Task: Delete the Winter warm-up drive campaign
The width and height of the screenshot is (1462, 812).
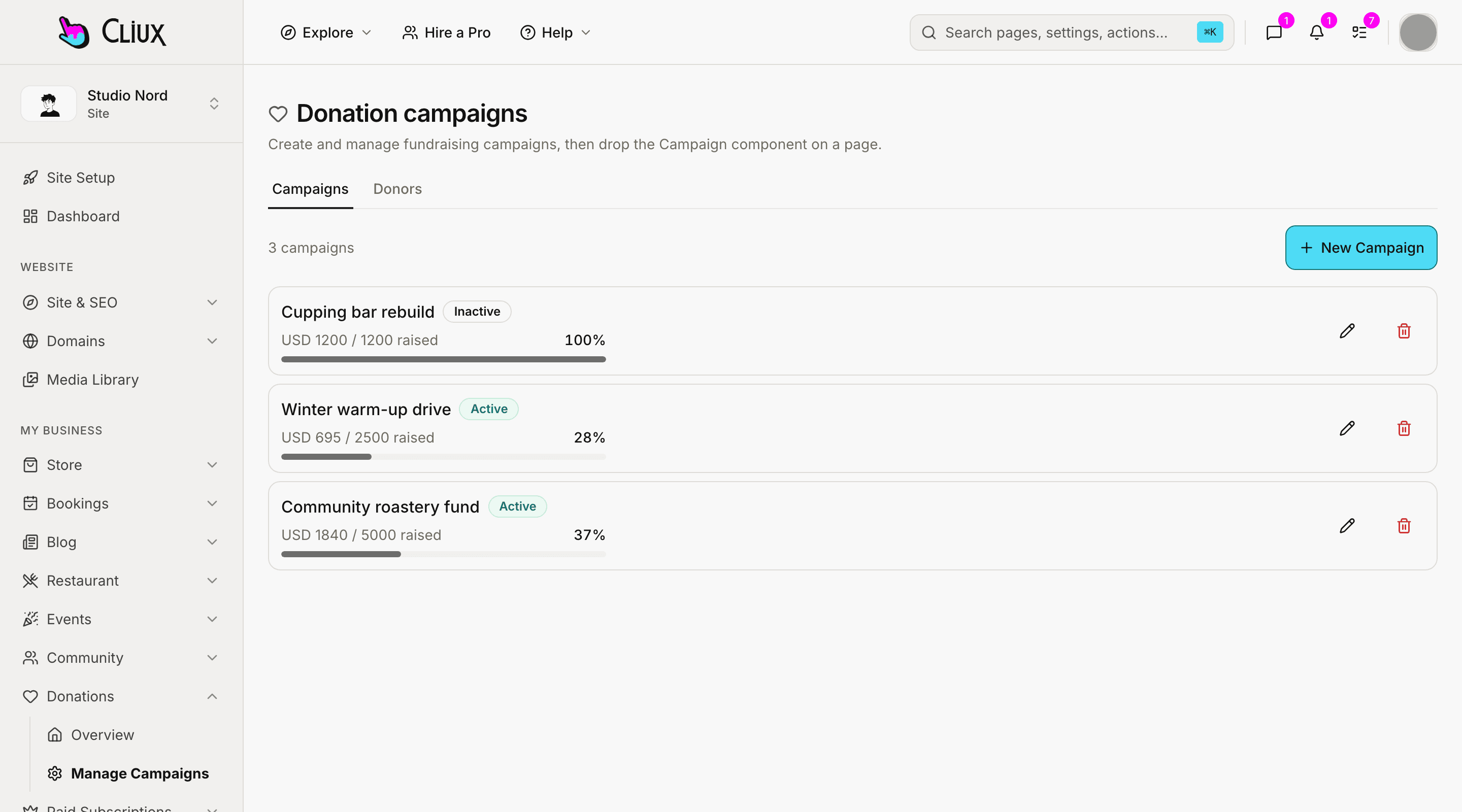Action: click(x=1404, y=428)
